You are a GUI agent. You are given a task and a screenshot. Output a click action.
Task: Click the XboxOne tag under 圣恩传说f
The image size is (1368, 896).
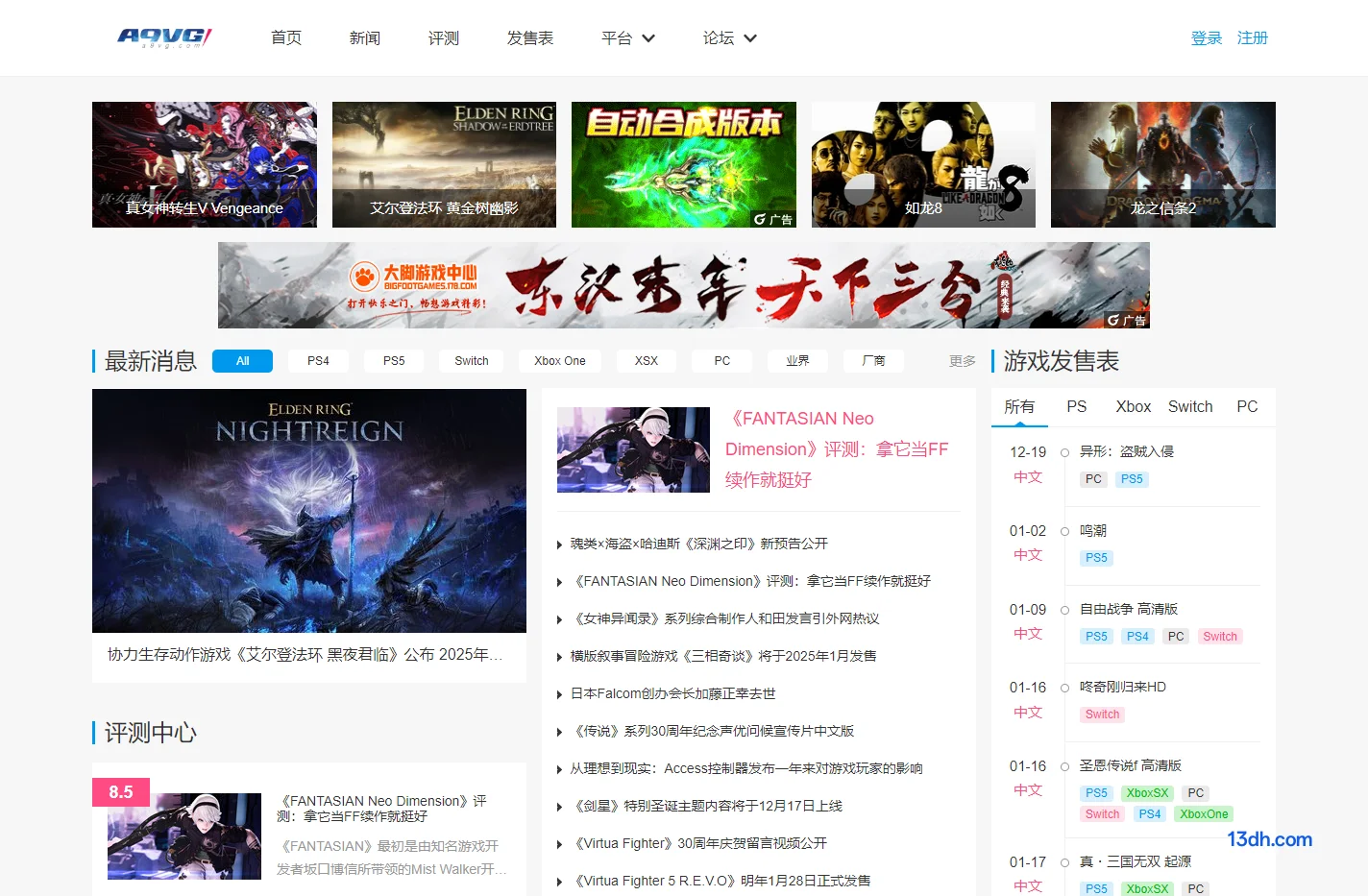1204,814
